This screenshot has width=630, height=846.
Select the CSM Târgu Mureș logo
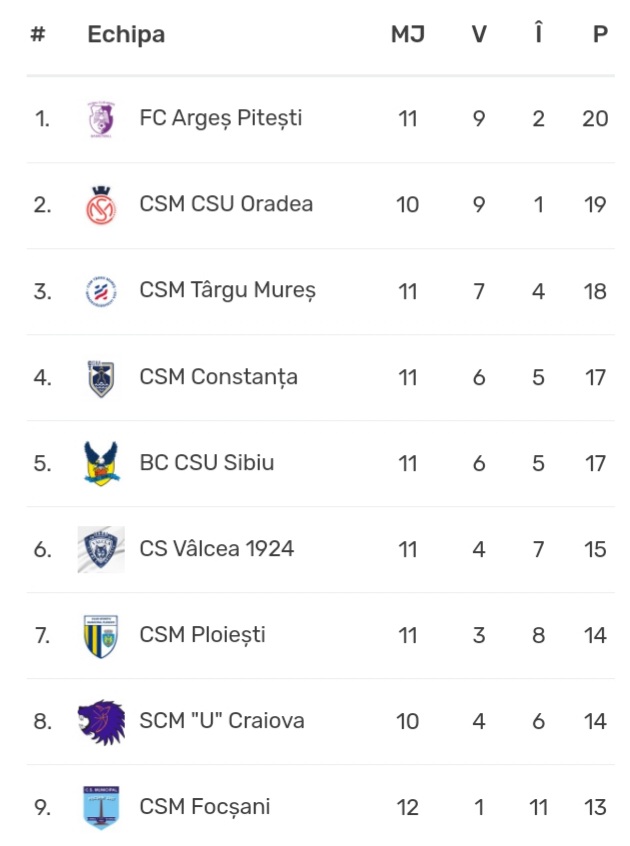pos(101,291)
